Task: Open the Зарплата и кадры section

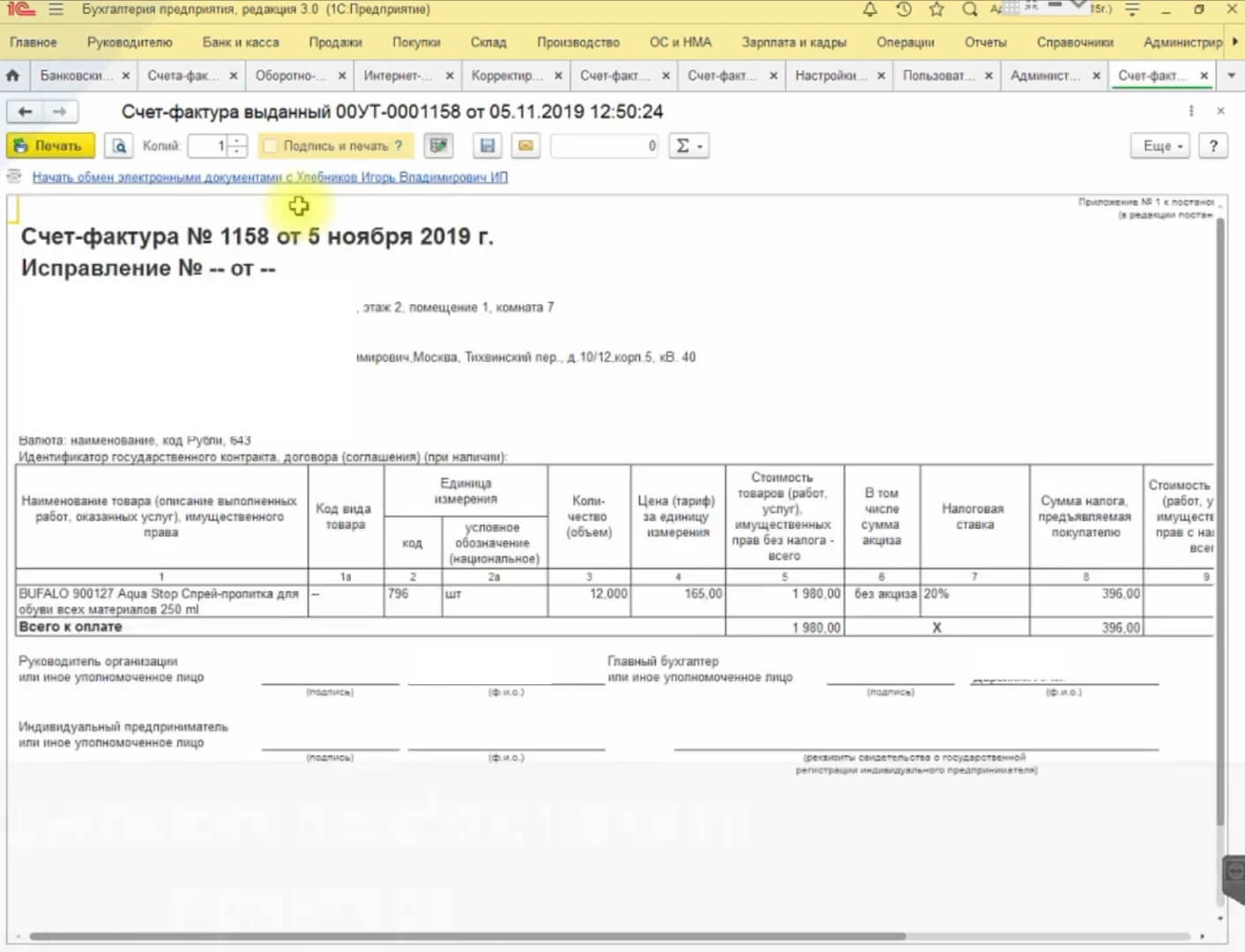Action: click(794, 42)
